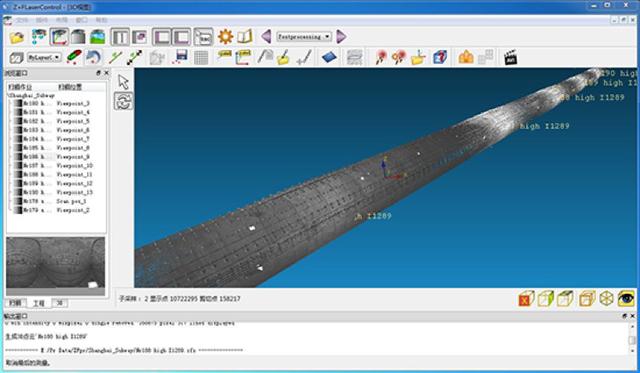The image size is (640, 373).
Task: Click the floppy disk save icon
Action: (180, 57)
